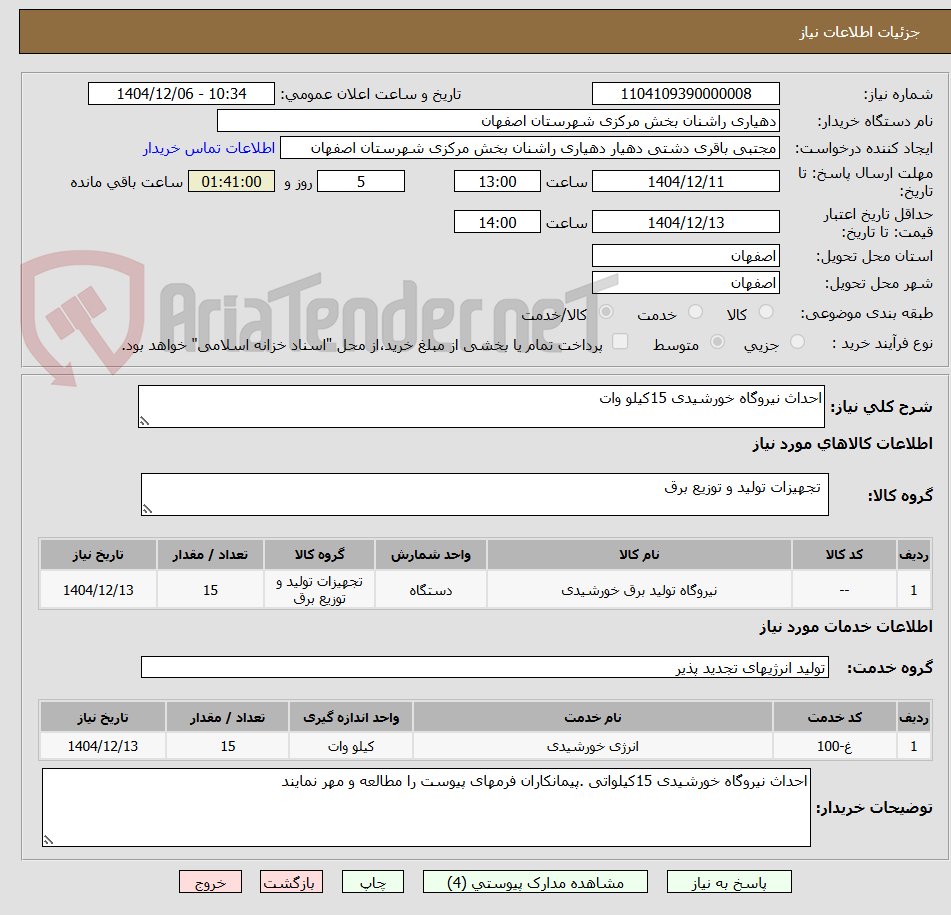
Task: Click the پاسخ به نیاز button
Action: point(728,882)
